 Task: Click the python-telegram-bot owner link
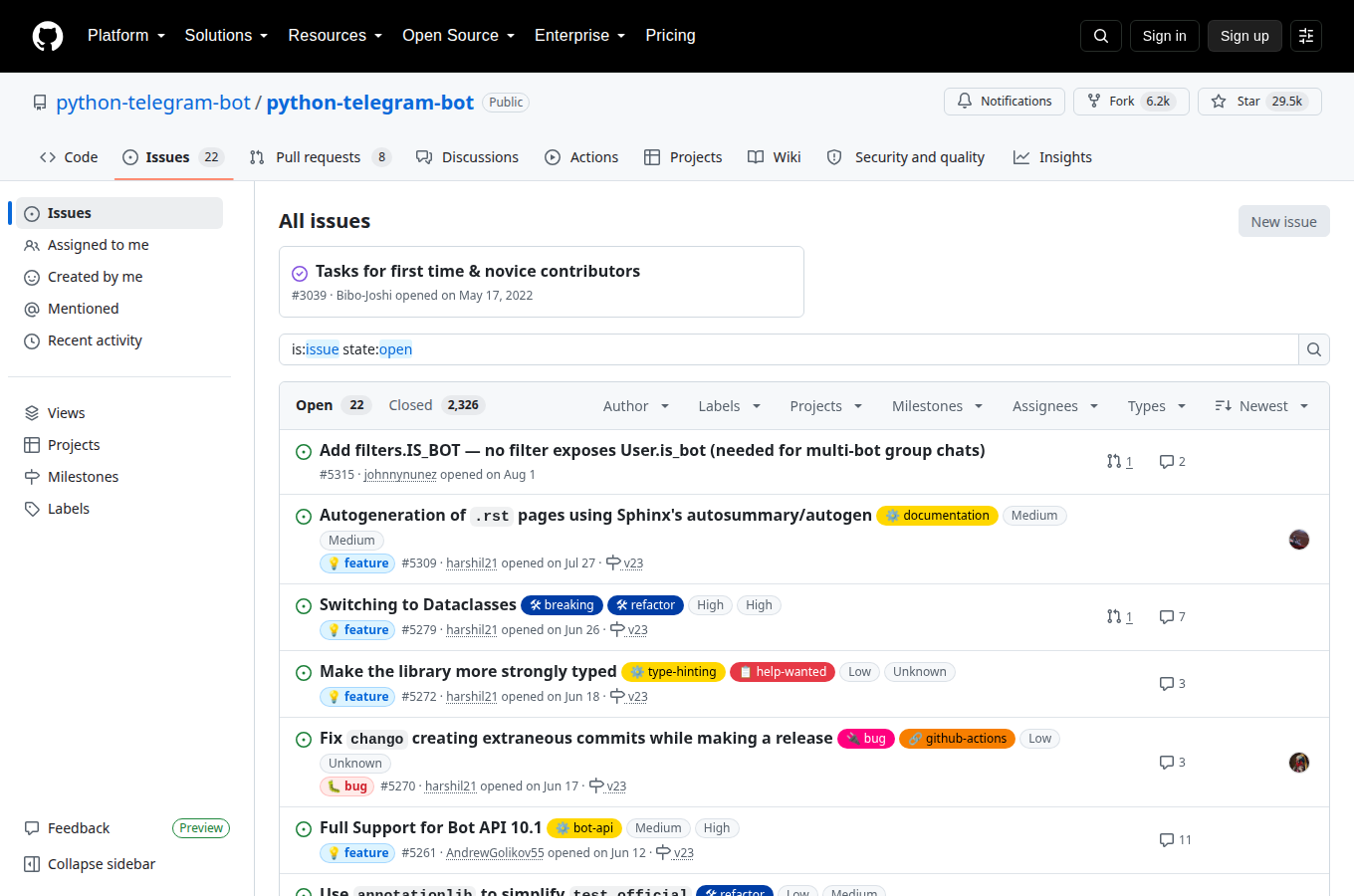pyautogui.click(x=153, y=103)
